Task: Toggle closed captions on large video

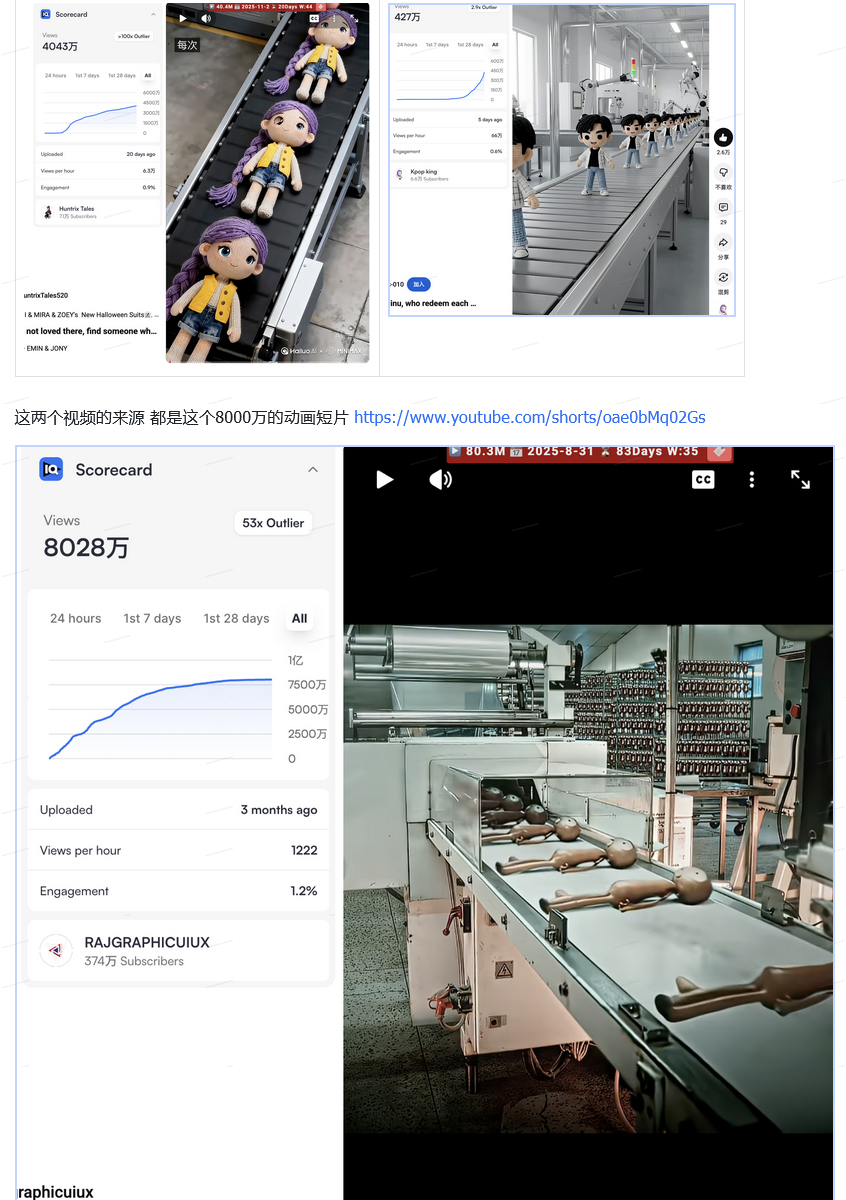Action: 703,480
